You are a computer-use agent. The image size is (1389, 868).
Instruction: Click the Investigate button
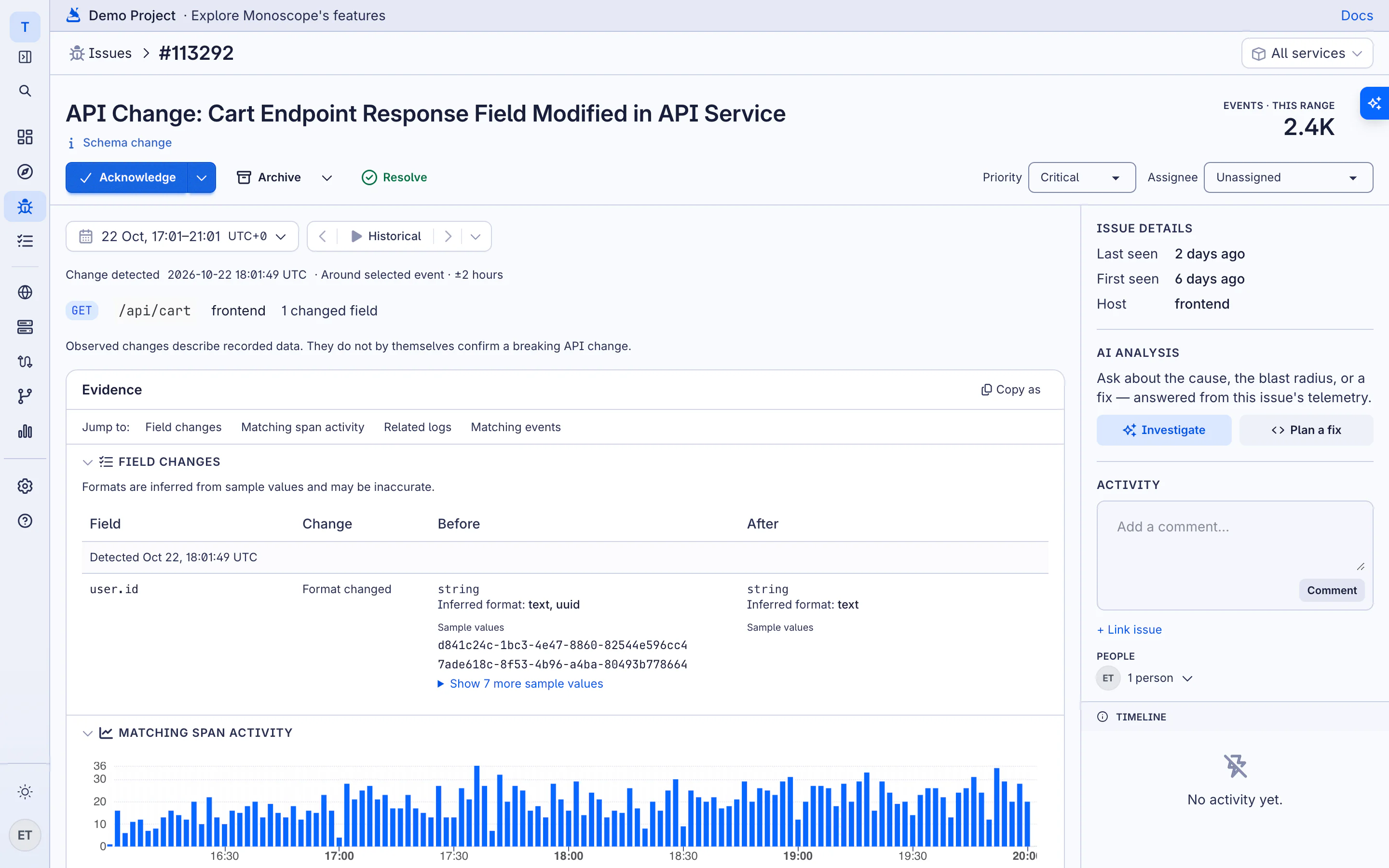click(x=1164, y=430)
